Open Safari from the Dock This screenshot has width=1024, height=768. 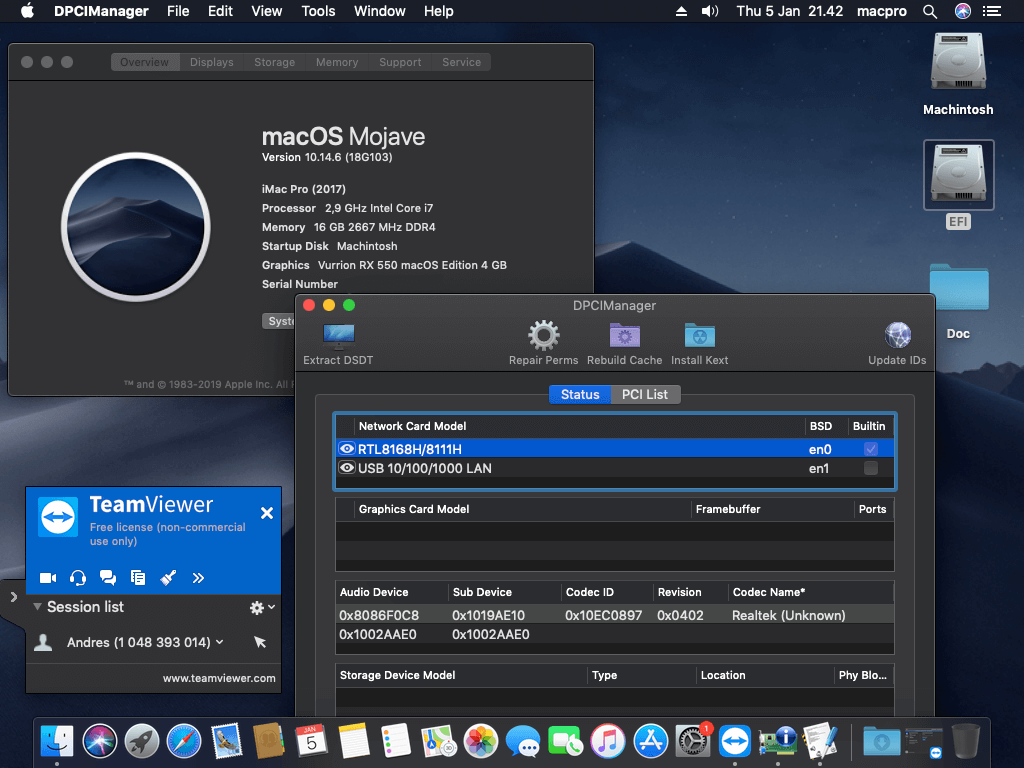(x=184, y=741)
